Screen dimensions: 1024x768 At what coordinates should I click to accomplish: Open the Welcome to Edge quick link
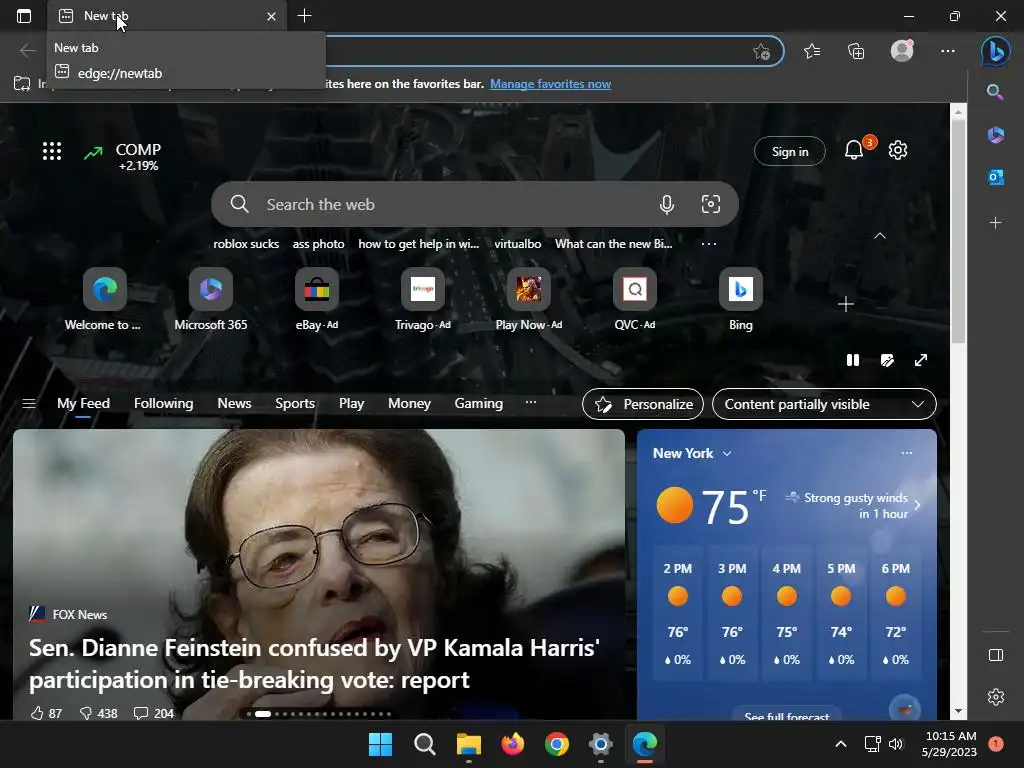[x=104, y=300]
